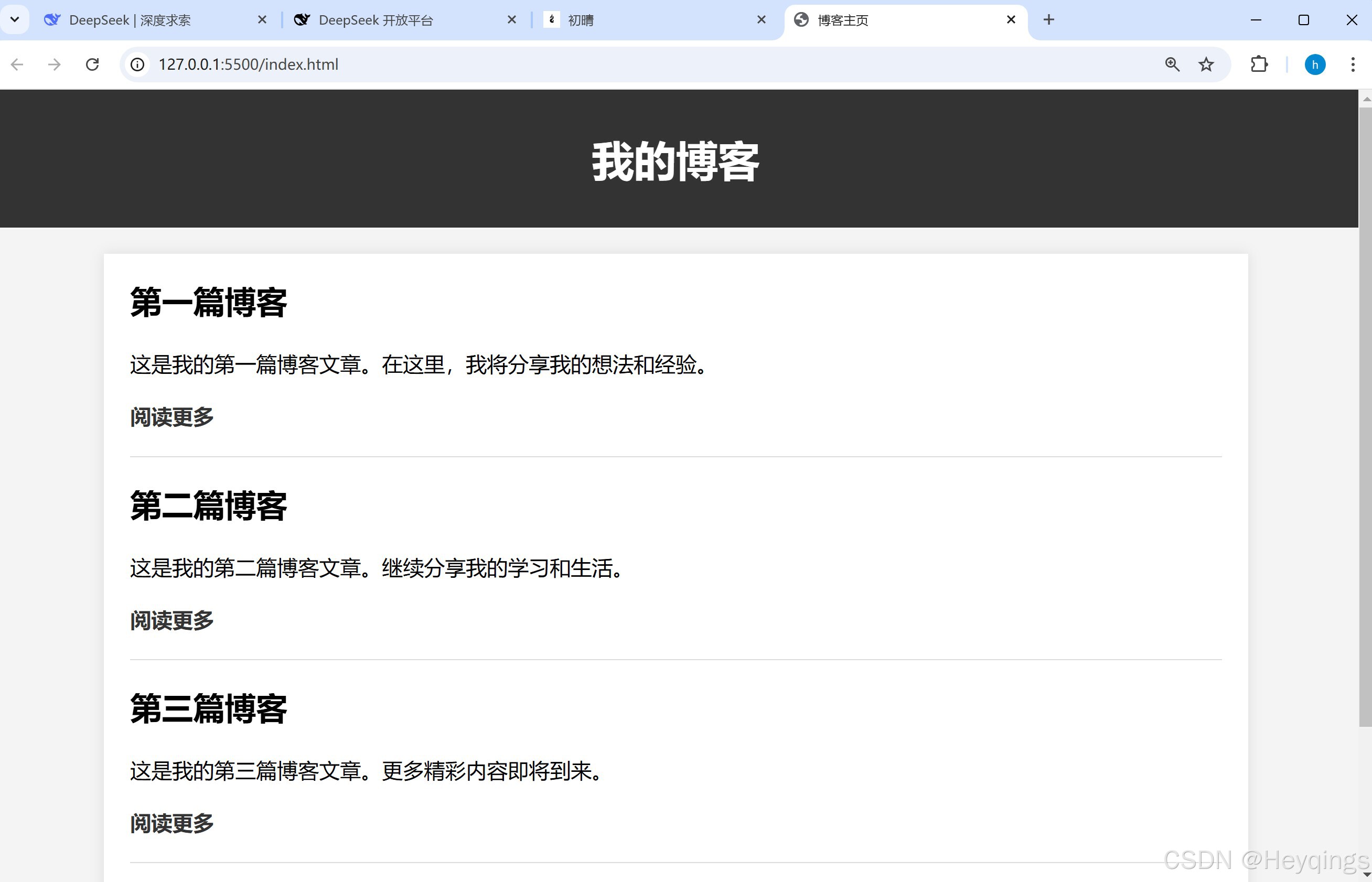Open the tab search dropdown arrow

(x=15, y=19)
